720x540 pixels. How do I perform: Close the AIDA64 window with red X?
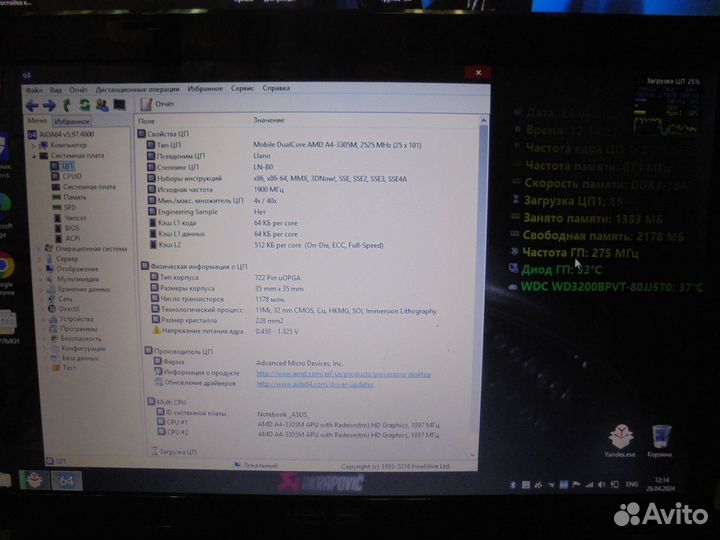(478, 73)
